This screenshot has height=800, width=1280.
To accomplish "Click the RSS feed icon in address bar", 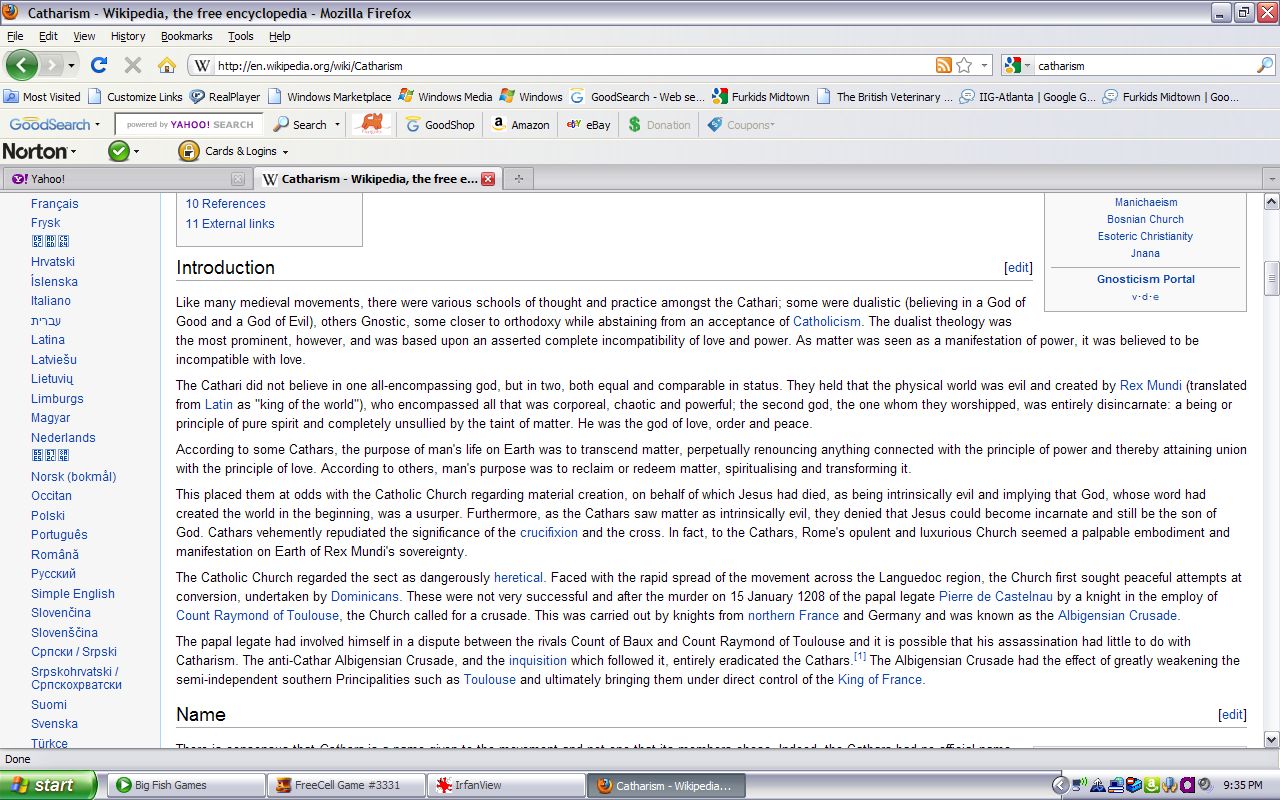I will point(943,65).
